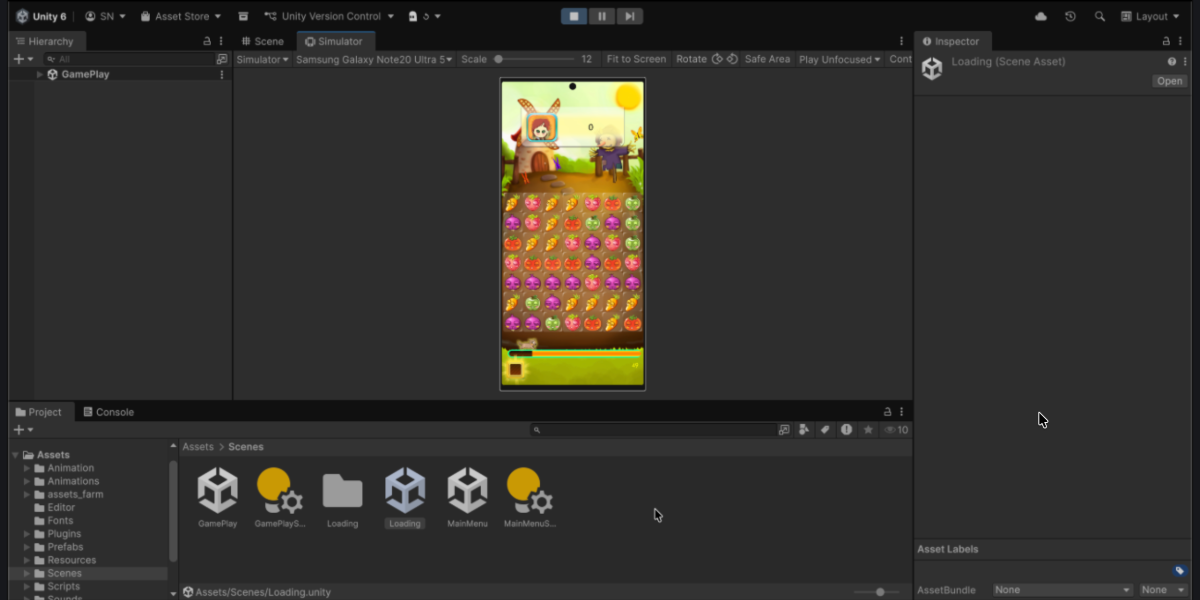This screenshot has width=1200, height=600.
Task: Adjust the Scale slider
Action: point(535,59)
